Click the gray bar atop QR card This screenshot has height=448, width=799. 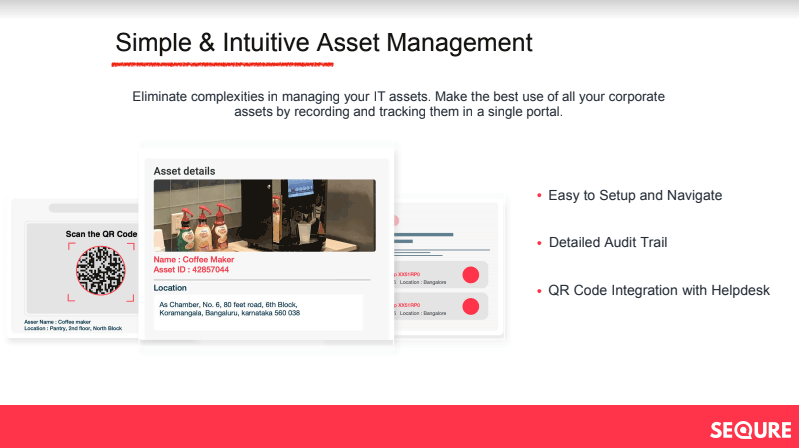tap(90, 209)
